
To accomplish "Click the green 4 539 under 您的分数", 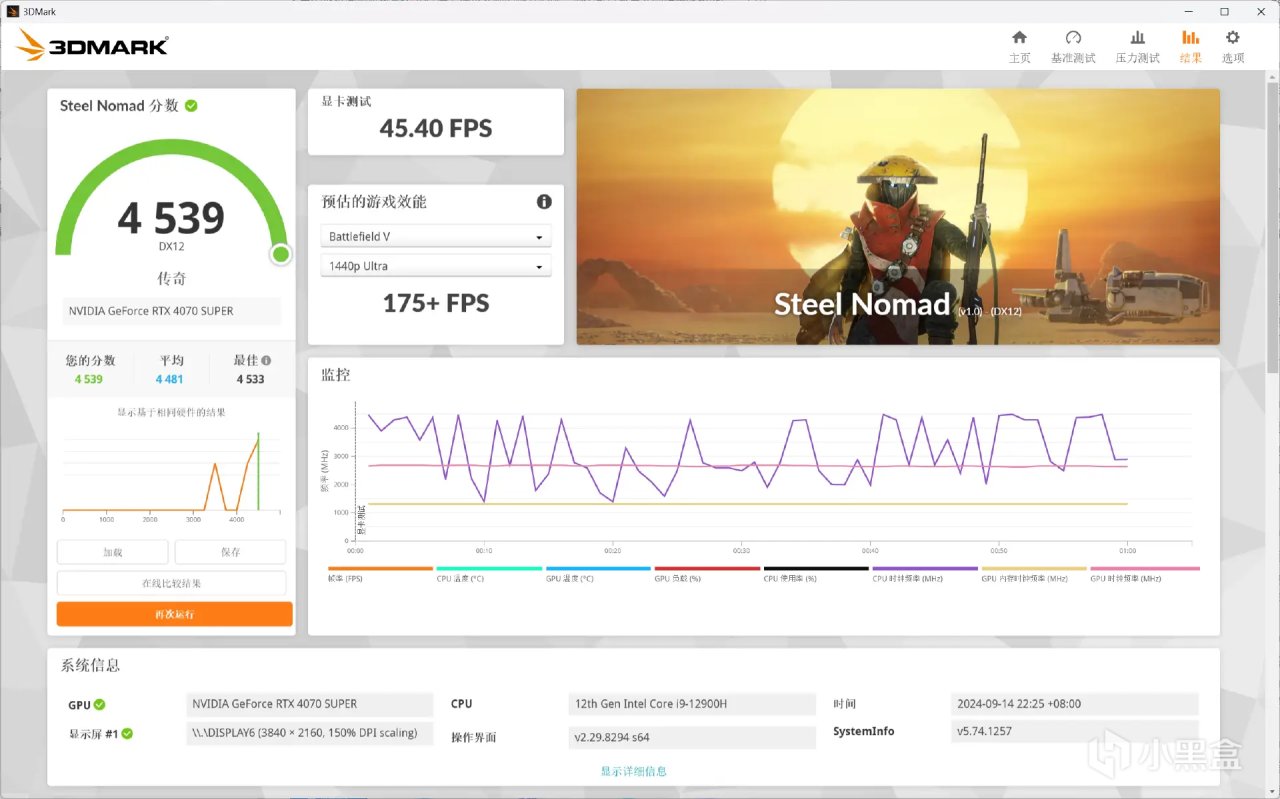I will [x=89, y=380].
